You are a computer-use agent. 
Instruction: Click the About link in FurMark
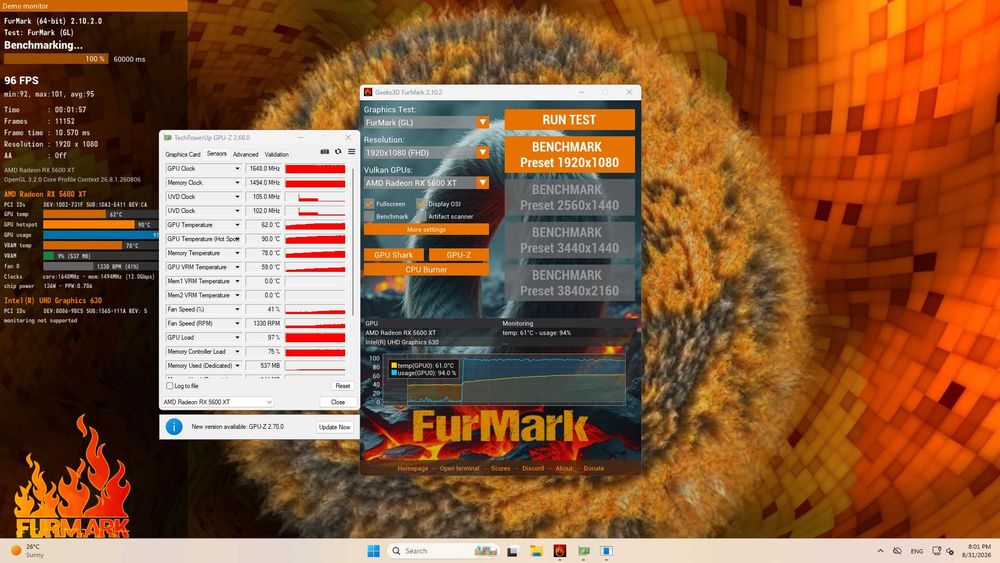point(564,468)
